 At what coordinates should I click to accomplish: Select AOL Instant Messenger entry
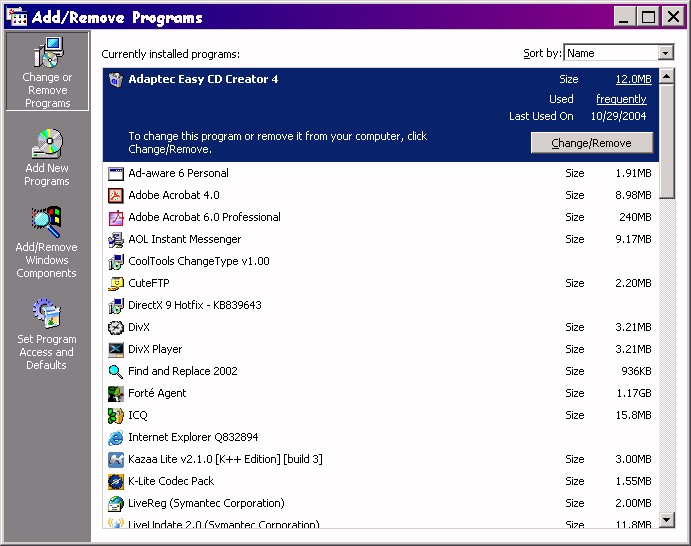[185, 239]
